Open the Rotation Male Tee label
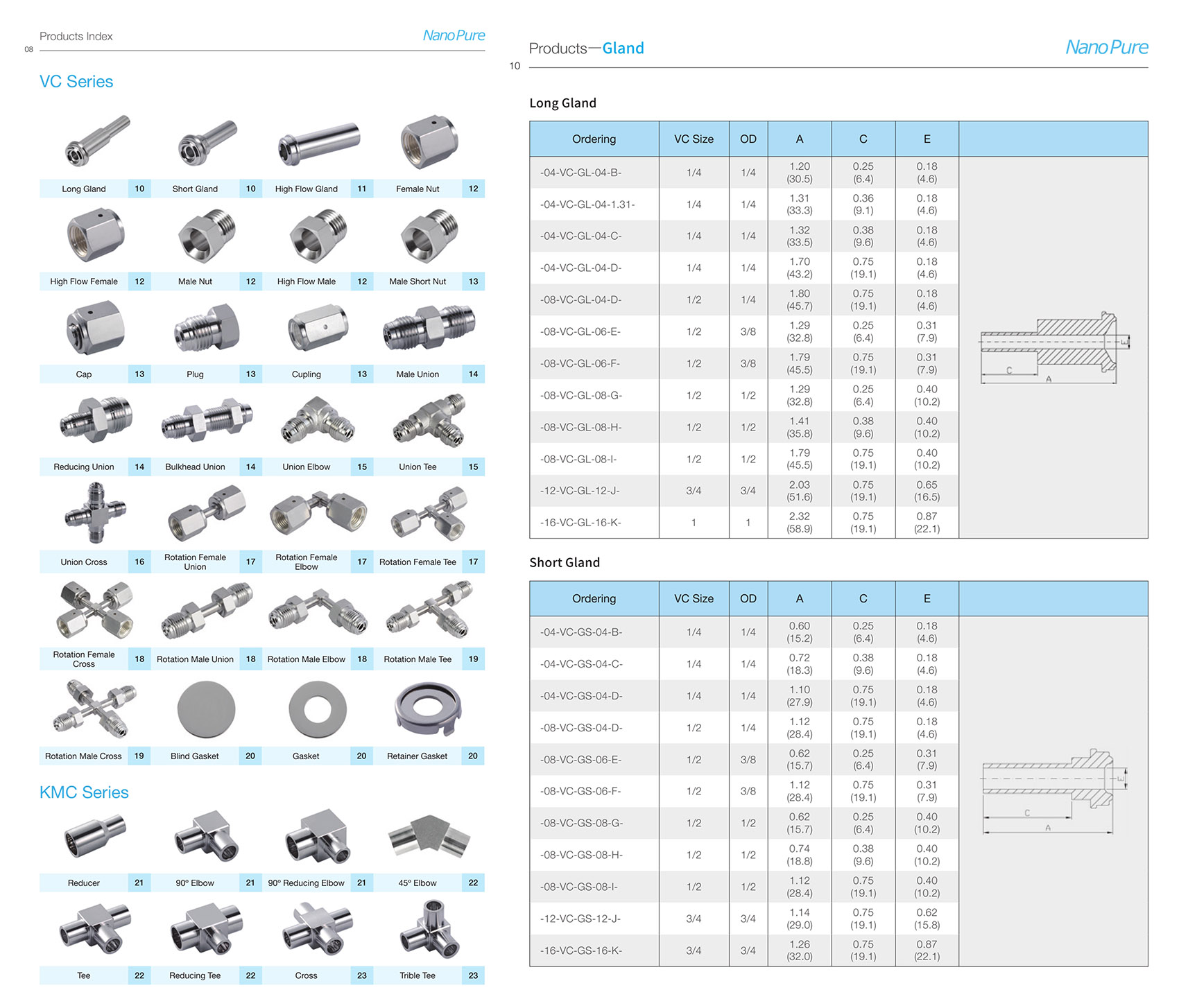Image resolution: width=1179 pixels, height=1008 pixels. [418, 659]
